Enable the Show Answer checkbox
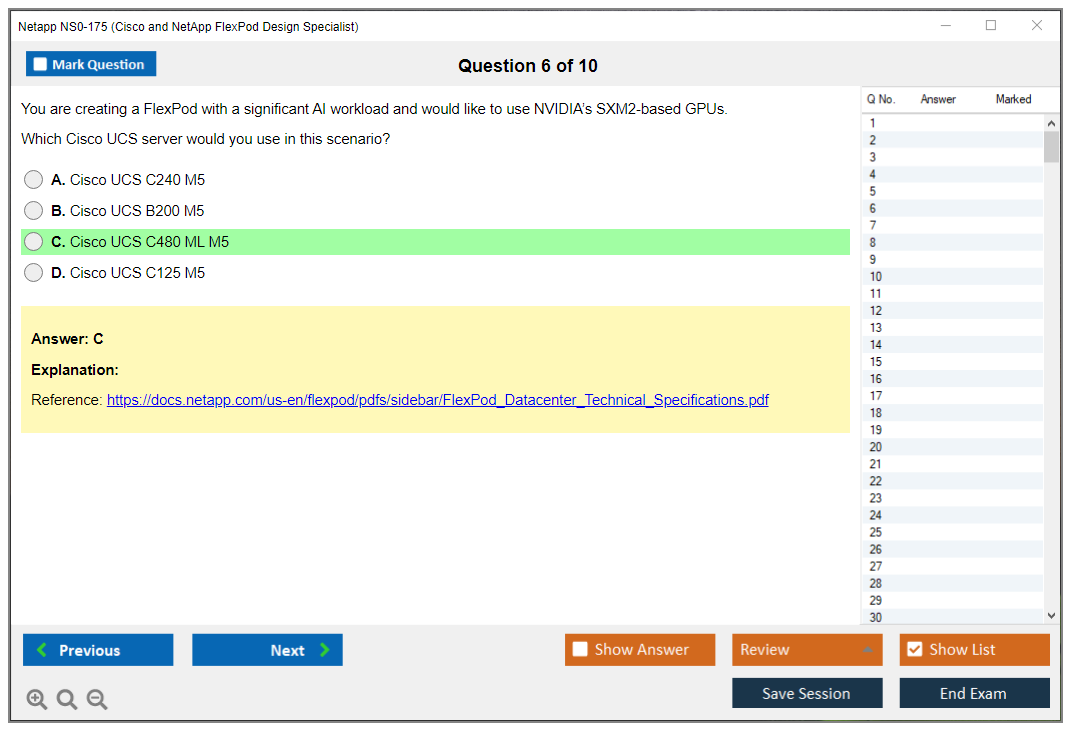 pos(580,650)
